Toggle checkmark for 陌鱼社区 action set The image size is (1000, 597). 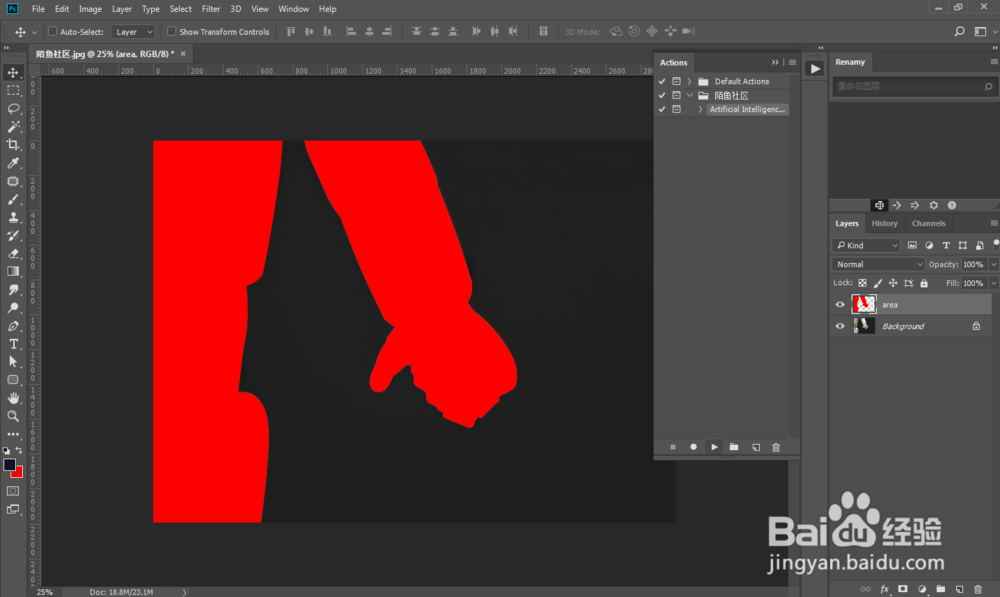[662, 96]
